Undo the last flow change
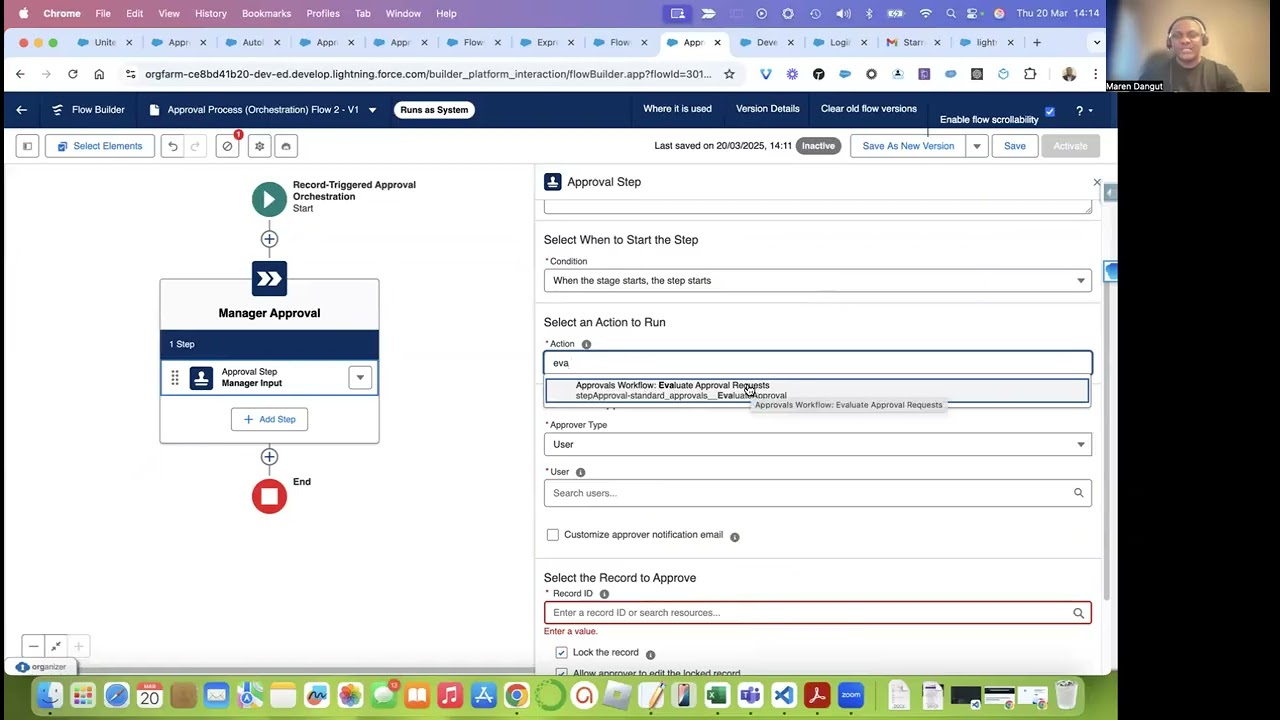This screenshot has width=1280, height=720. [x=173, y=146]
